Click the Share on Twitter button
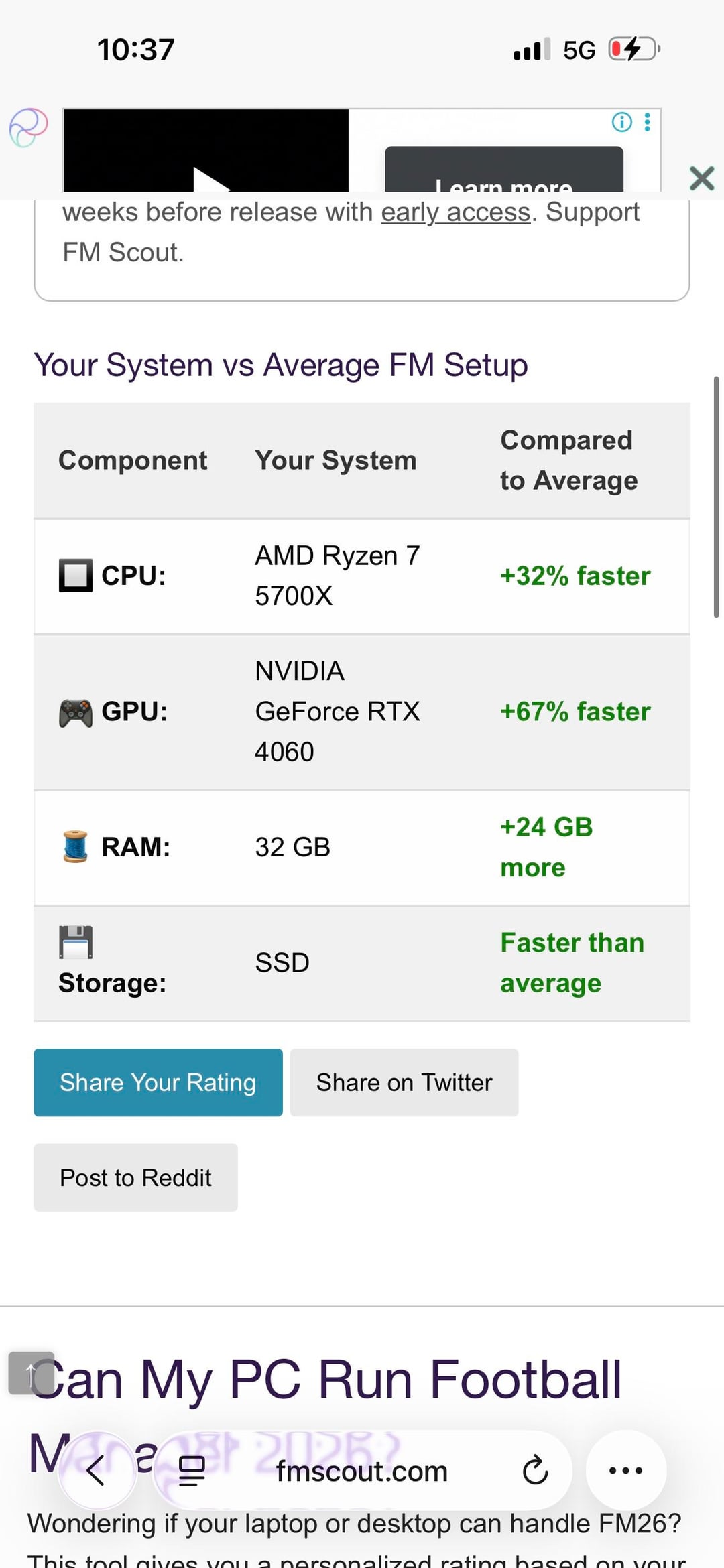The height and width of the screenshot is (1568, 724). coord(404,1082)
